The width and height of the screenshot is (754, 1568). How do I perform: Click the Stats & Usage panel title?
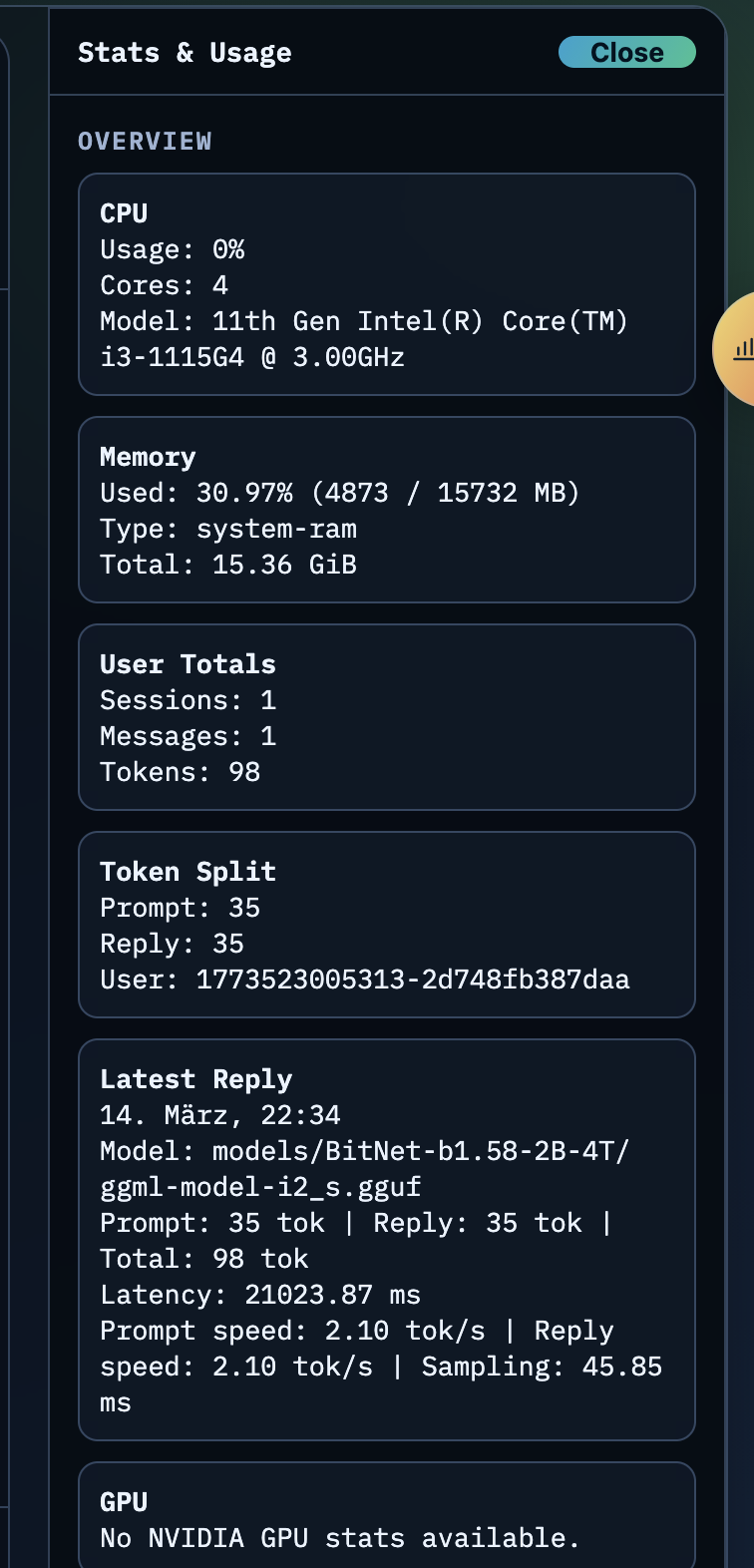pos(185,53)
